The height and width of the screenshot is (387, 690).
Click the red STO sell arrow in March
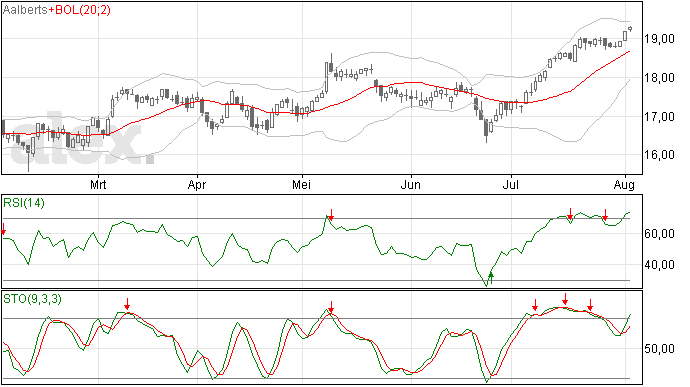pyautogui.click(x=127, y=304)
